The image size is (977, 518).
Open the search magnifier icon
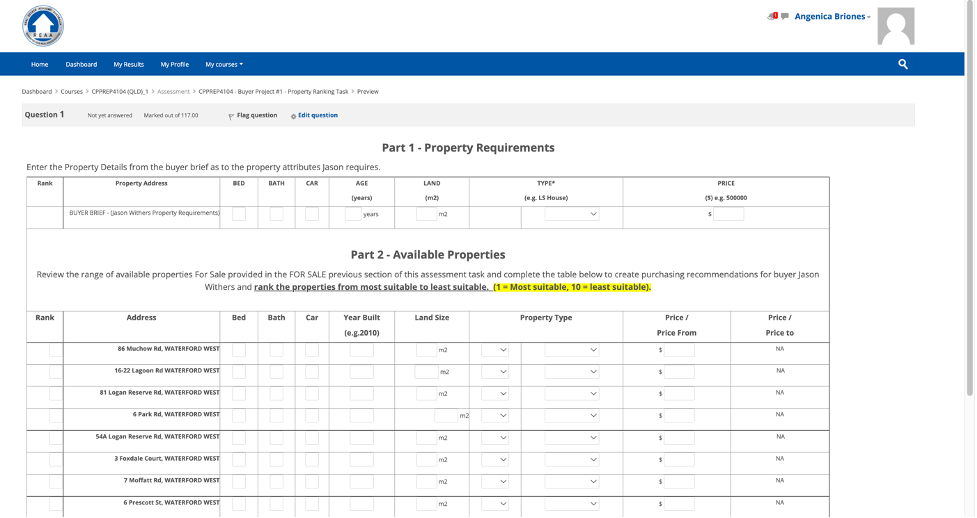pos(903,64)
